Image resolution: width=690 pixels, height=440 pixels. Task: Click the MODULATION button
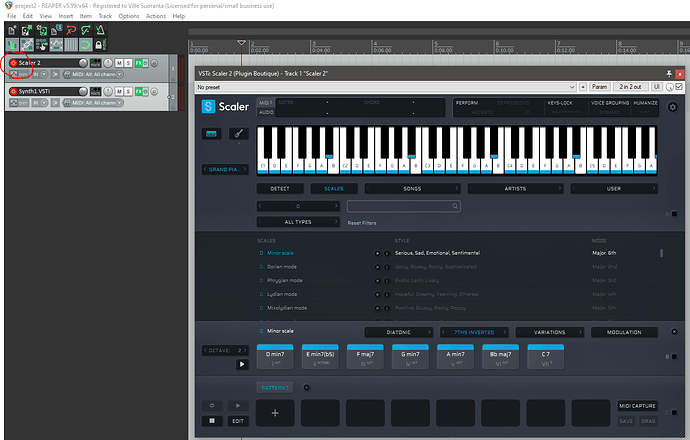(x=624, y=332)
